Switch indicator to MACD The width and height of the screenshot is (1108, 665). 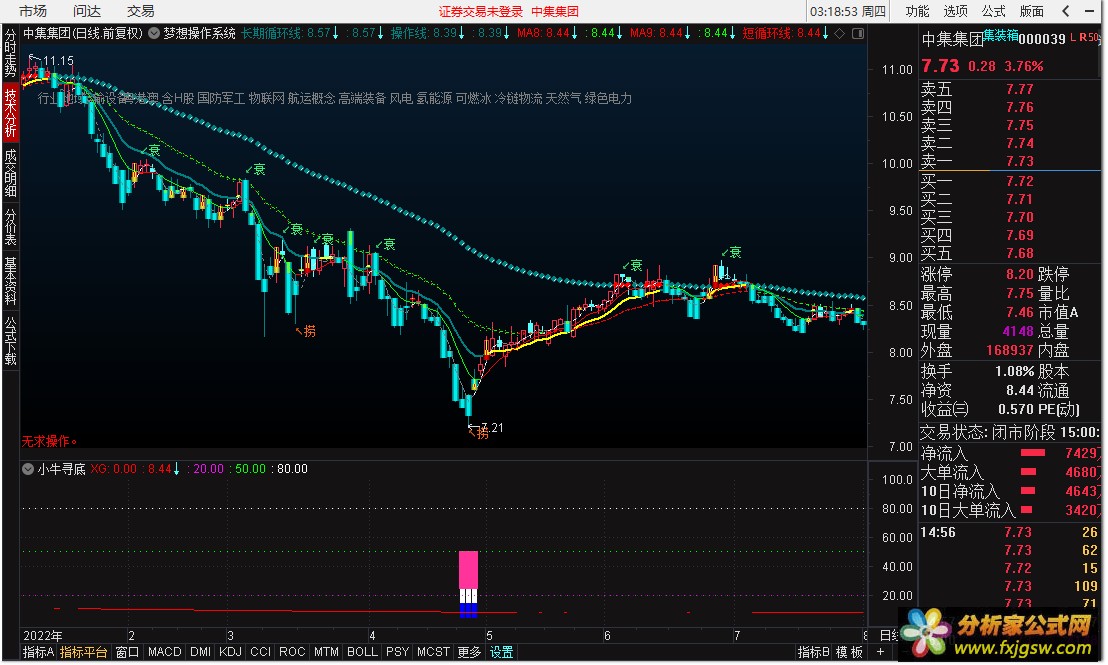pyautogui.click(x=165, y=652)
